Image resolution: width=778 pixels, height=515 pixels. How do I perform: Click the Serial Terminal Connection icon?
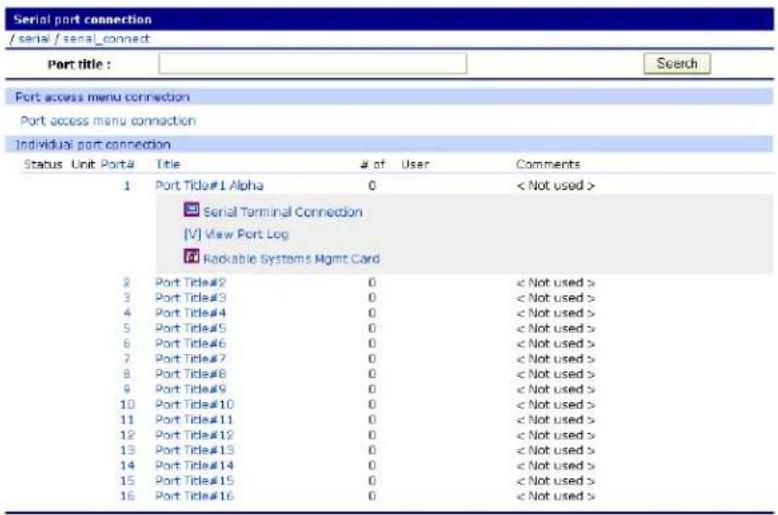click(192, 210)
